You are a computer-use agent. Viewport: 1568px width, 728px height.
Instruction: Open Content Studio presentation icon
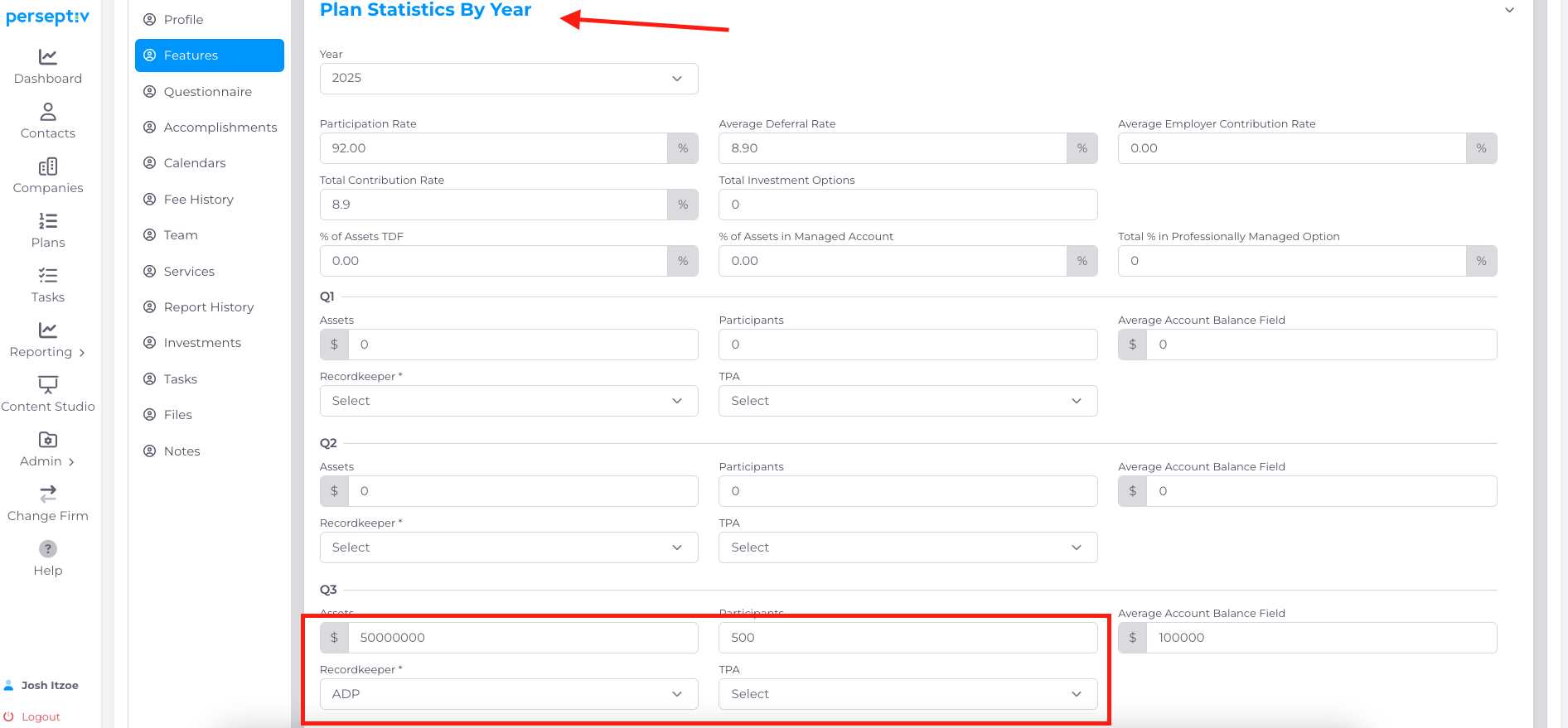tap(48, 384)
